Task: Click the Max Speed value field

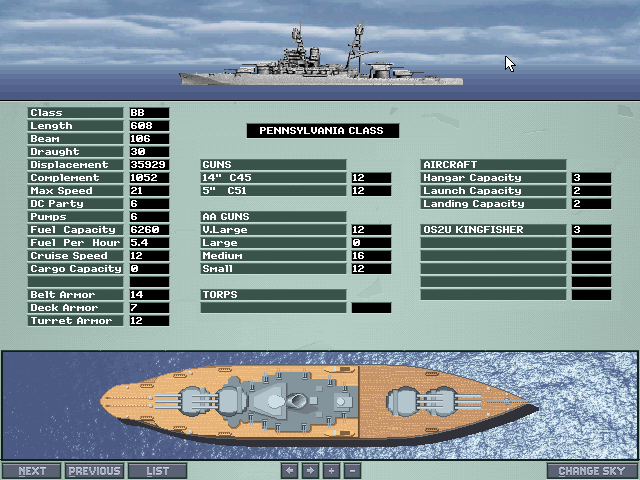Action: [x=148, y=191]
